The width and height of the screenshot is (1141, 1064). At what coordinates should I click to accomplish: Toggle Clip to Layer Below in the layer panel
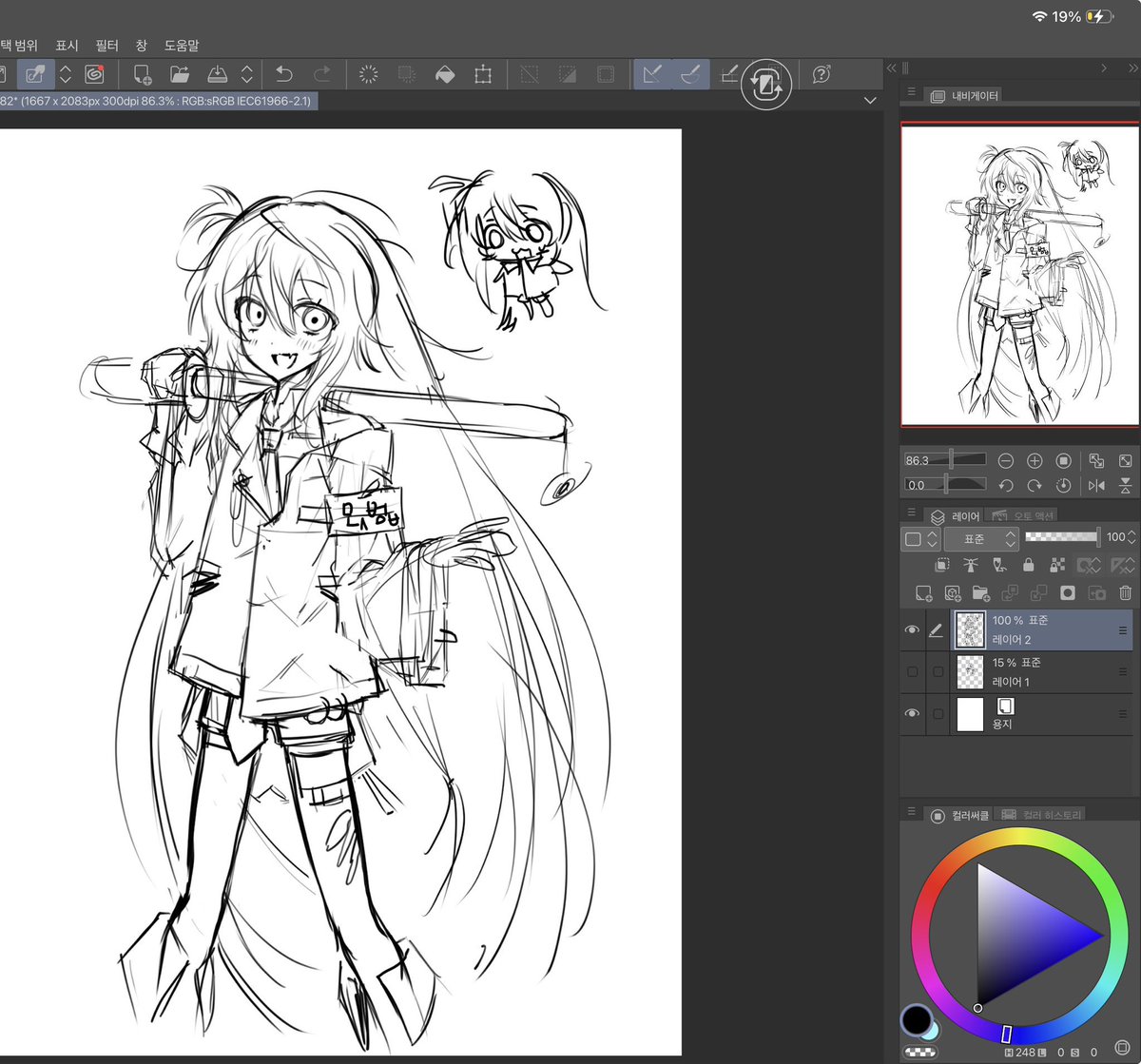pyautogui.click(x=942, y=565)
